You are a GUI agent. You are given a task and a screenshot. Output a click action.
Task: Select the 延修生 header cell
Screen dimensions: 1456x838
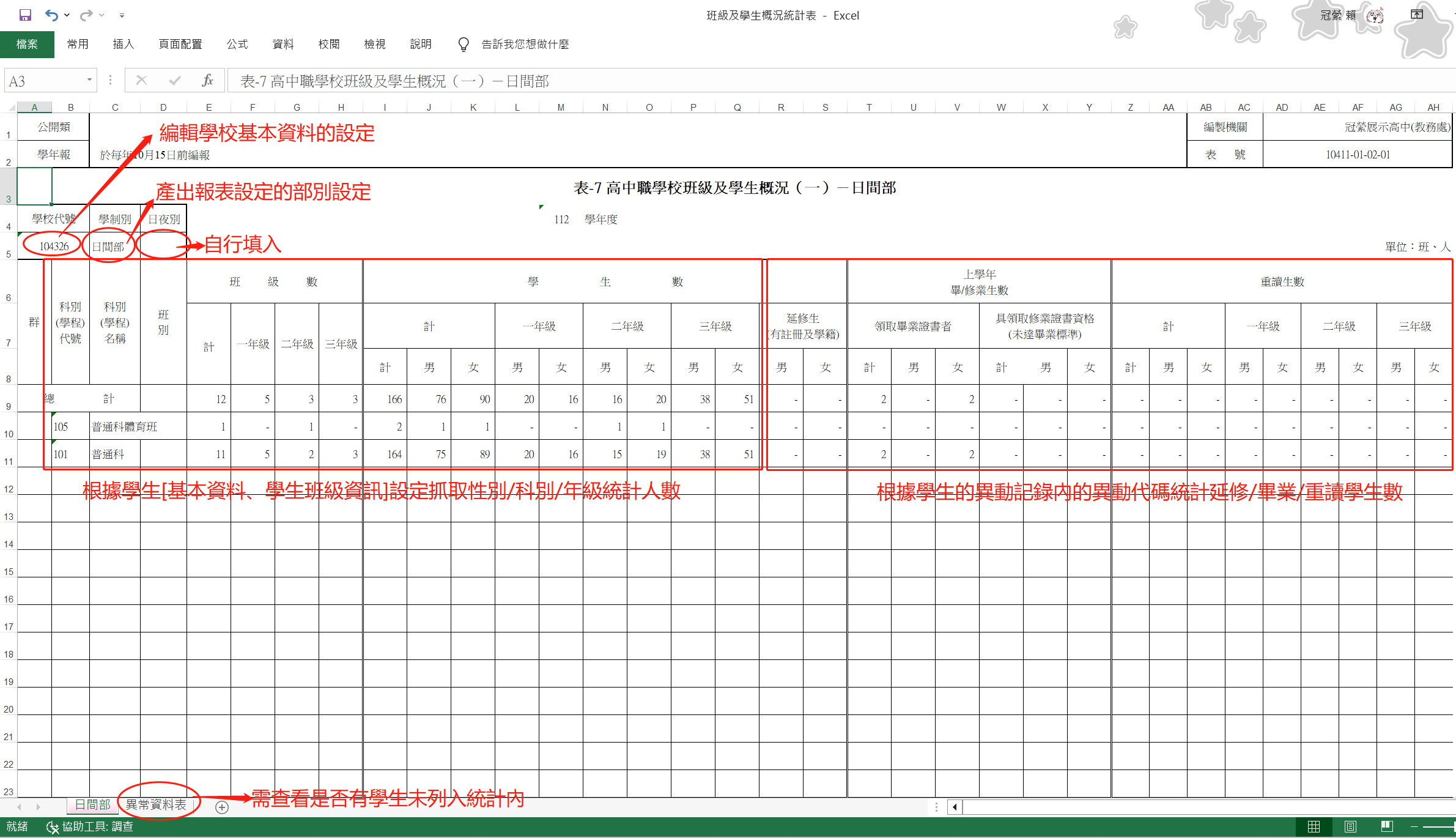click(804, 326)
